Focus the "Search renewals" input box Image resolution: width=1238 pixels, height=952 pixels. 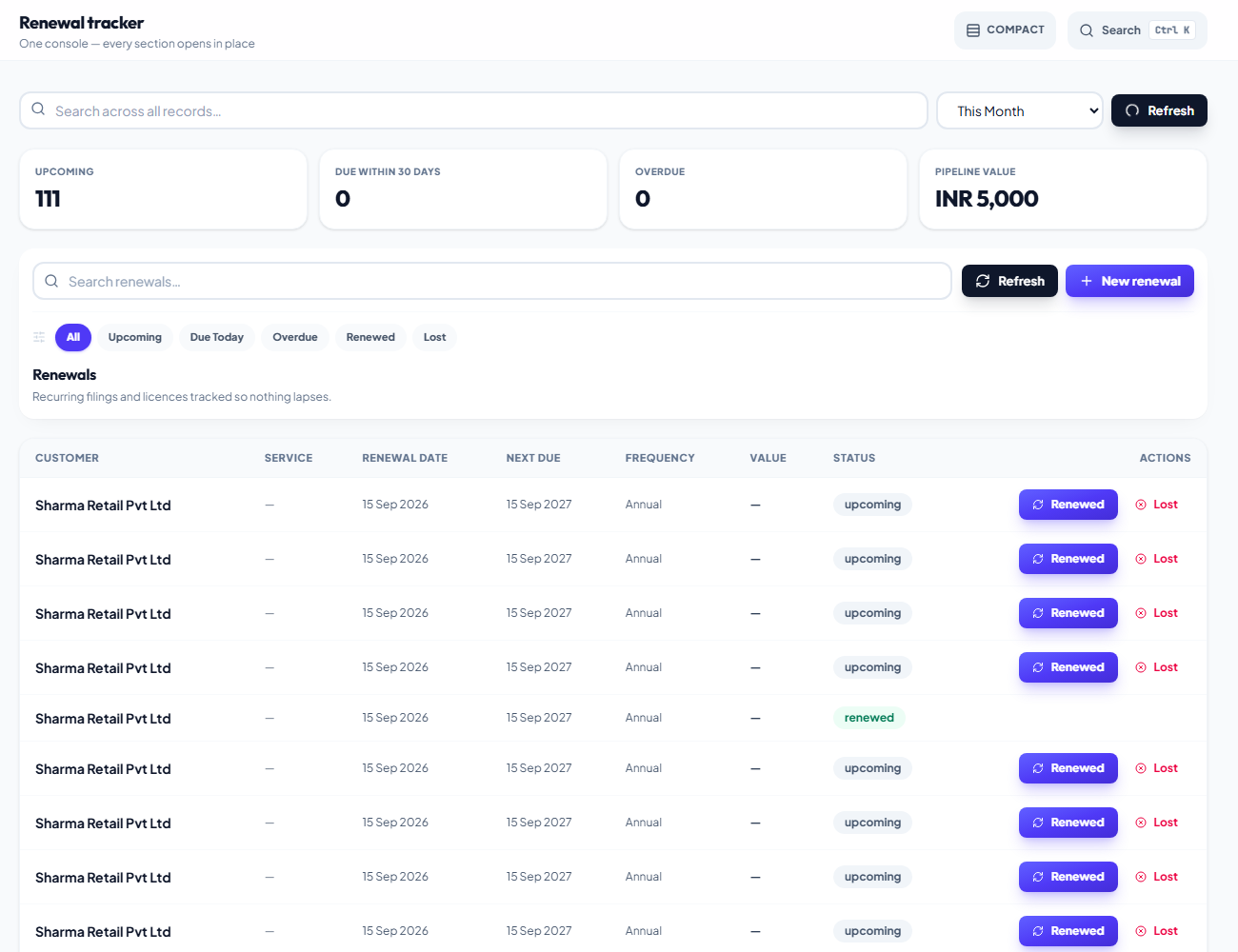[x=492, y=281]
